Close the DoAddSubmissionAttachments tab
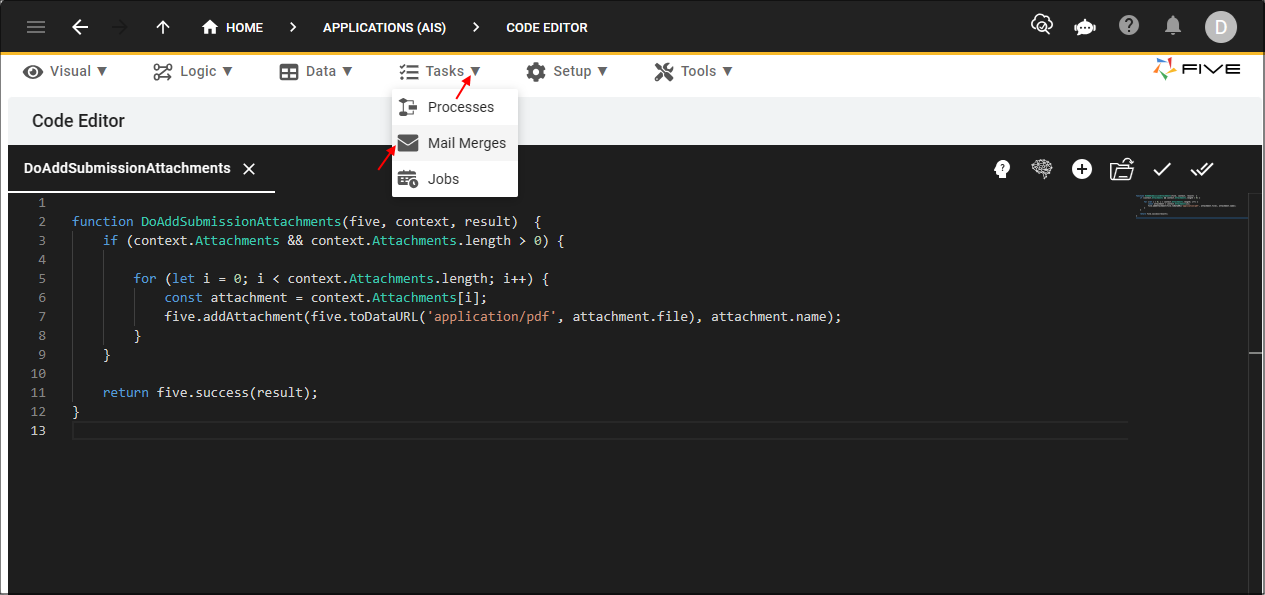Image resolution: width=1265 pixels, height=595 pixels. 249,169
